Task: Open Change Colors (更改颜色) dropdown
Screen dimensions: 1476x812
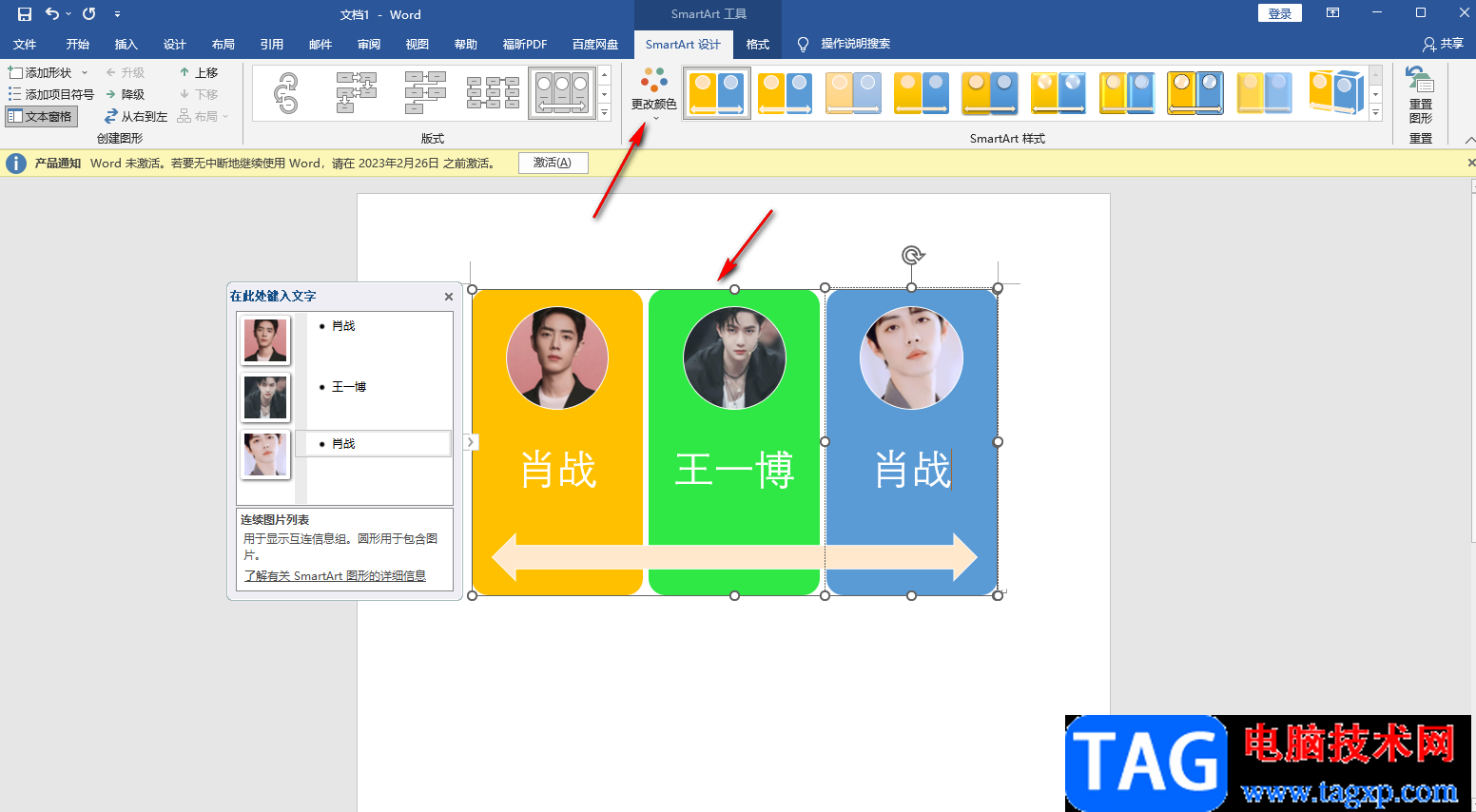Action: click(x=654, y=94)
